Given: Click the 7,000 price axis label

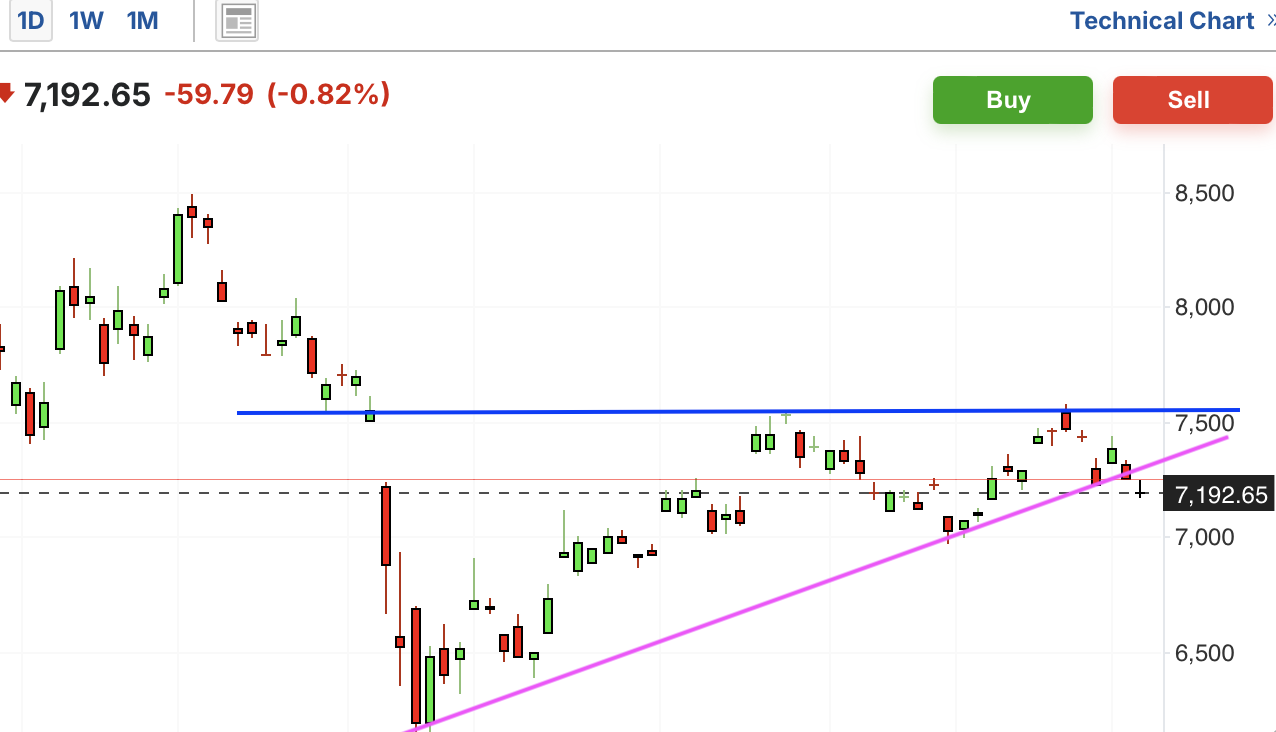Looking at the screenshot, I should 1204,538.
